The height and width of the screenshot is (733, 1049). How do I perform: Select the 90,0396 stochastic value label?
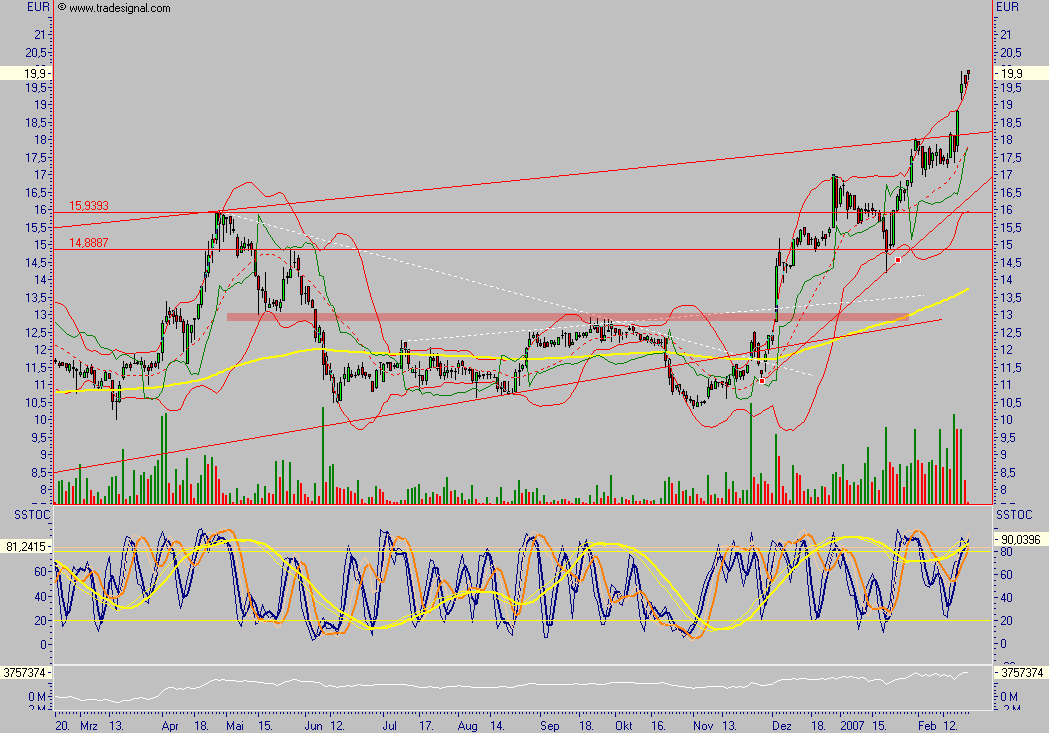pyautogui.click(x=1020, y=538)
